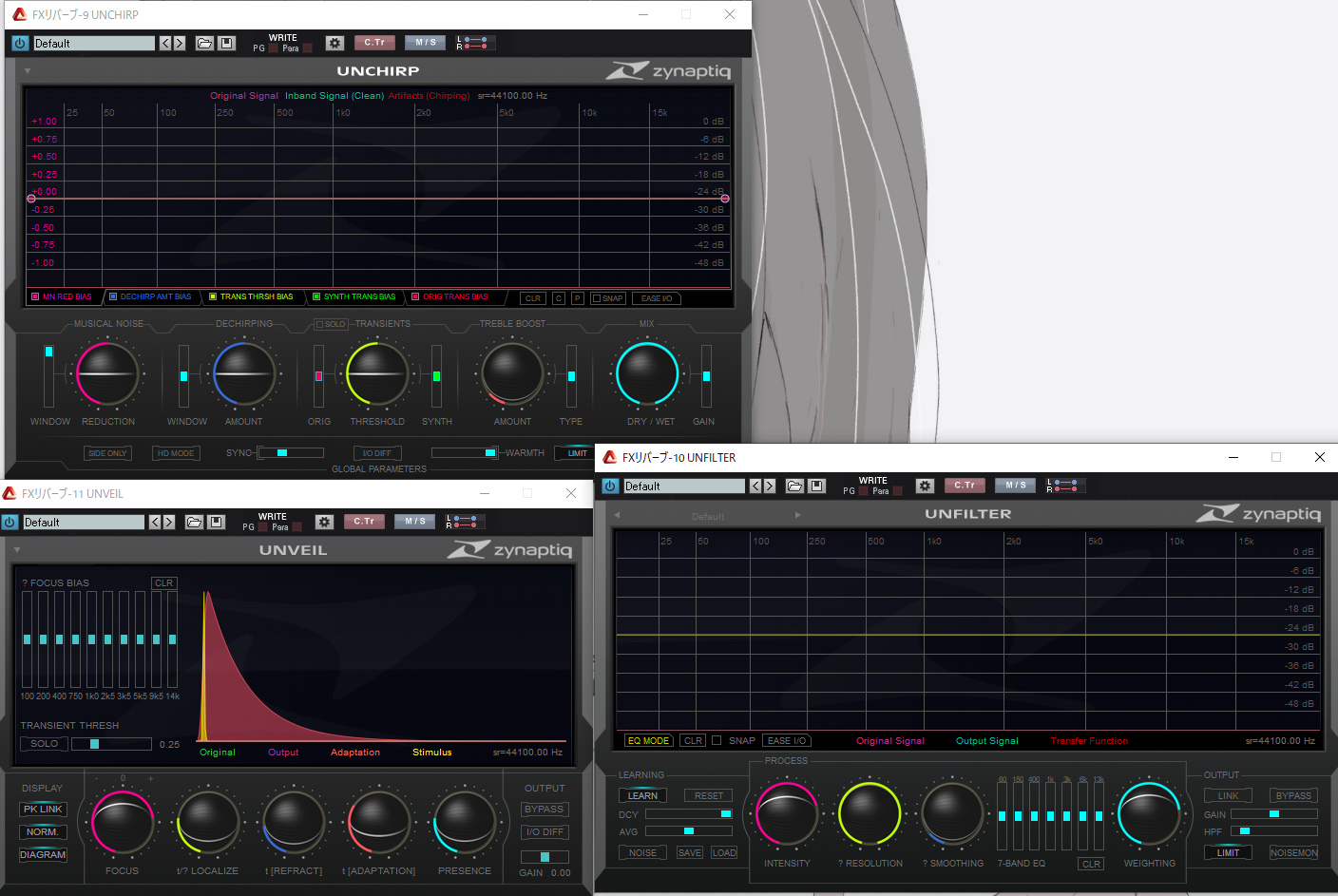The height and width of the screenshot is (896, 1338).
Task: Click CLR button next to FOCUS BIAS
Action: [164, 583]
